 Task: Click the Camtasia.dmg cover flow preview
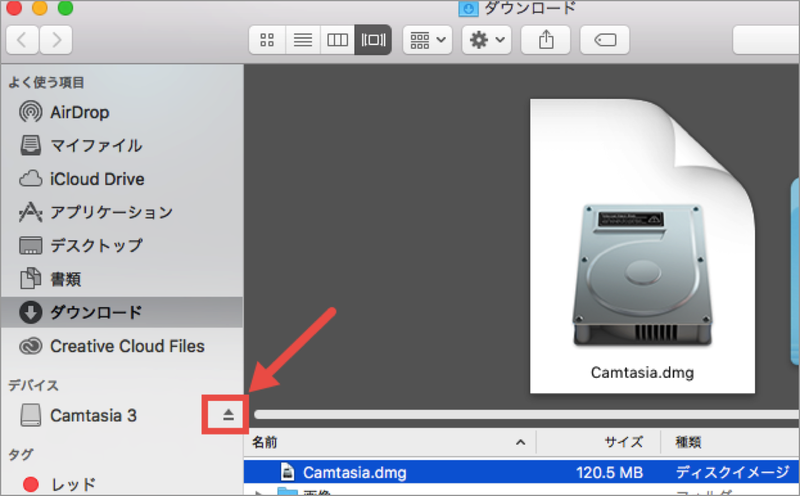(642, 246)
